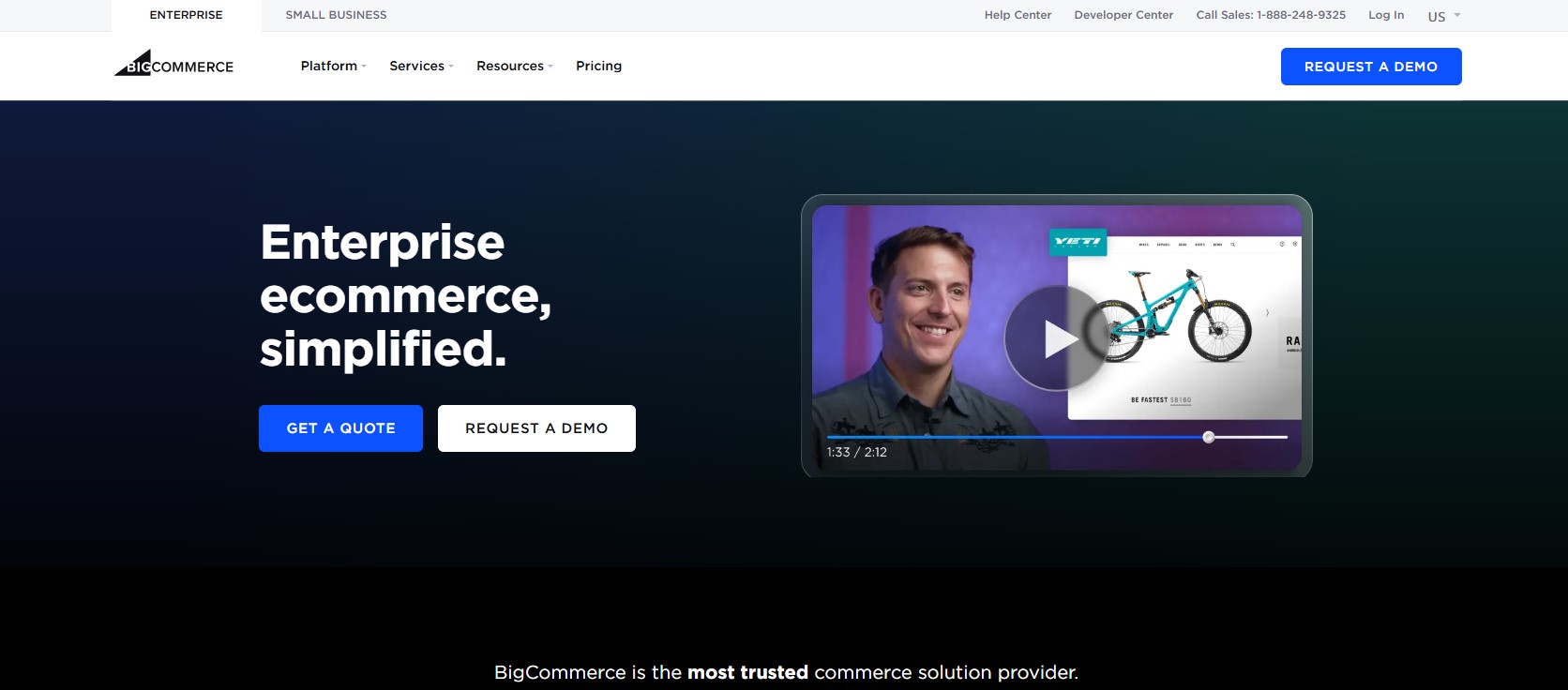The width and height of the screenshot is (1568, 690).
Task: Click the Log In link
Action: [x=1386, y=15]
